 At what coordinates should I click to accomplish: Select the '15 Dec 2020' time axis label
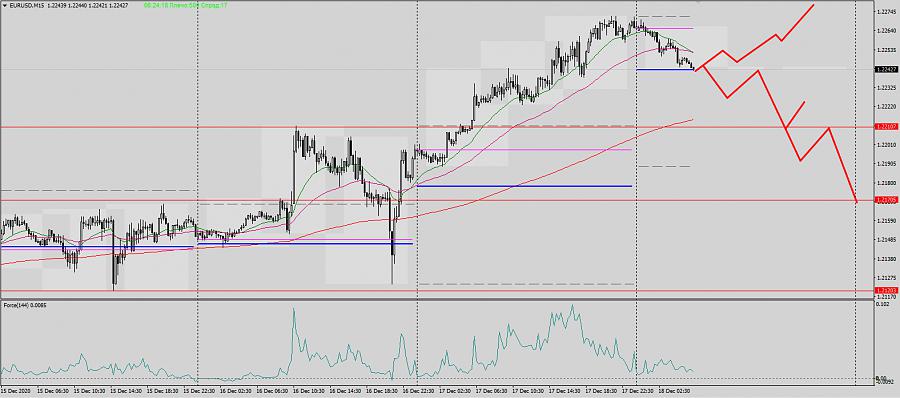tap(15, 389)
